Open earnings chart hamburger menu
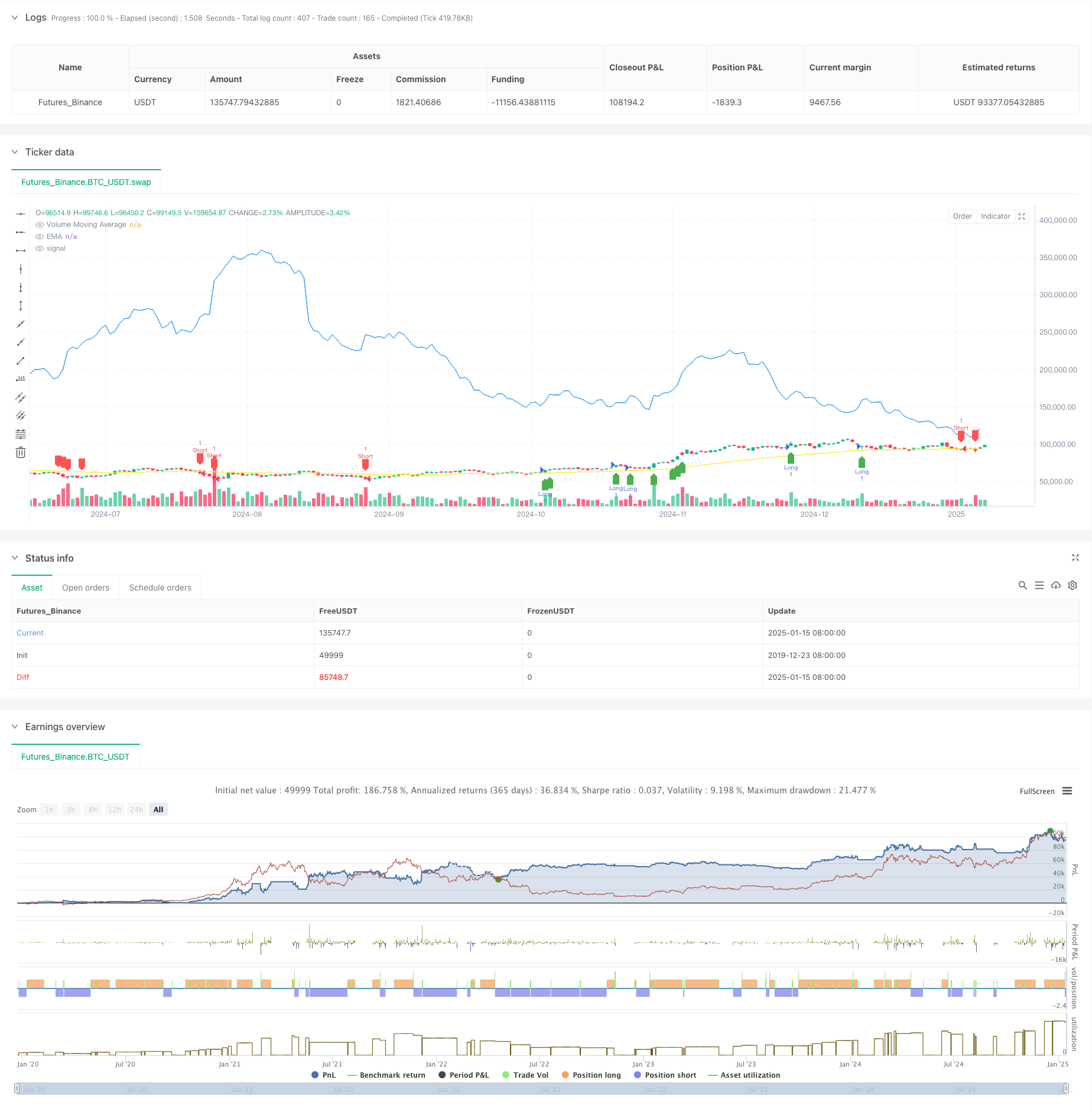The height and width of the screenshot is (1112, 1092). [1067, 791]
